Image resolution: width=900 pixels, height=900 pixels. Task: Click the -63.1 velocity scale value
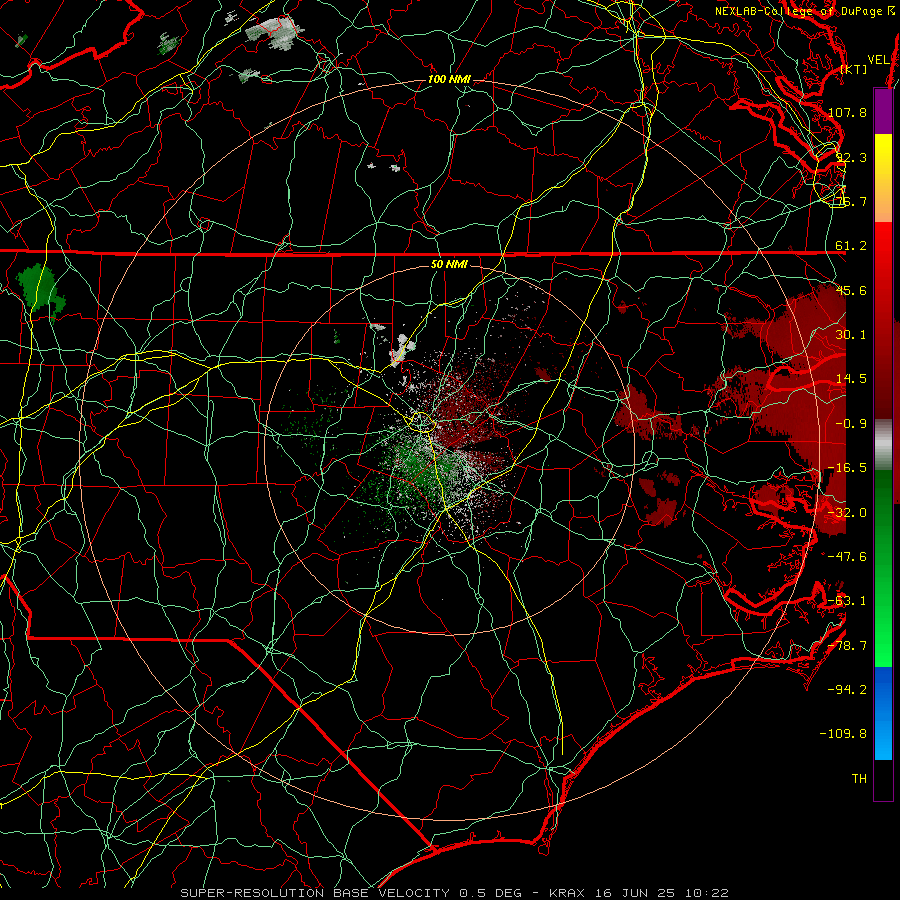point(847,601)
